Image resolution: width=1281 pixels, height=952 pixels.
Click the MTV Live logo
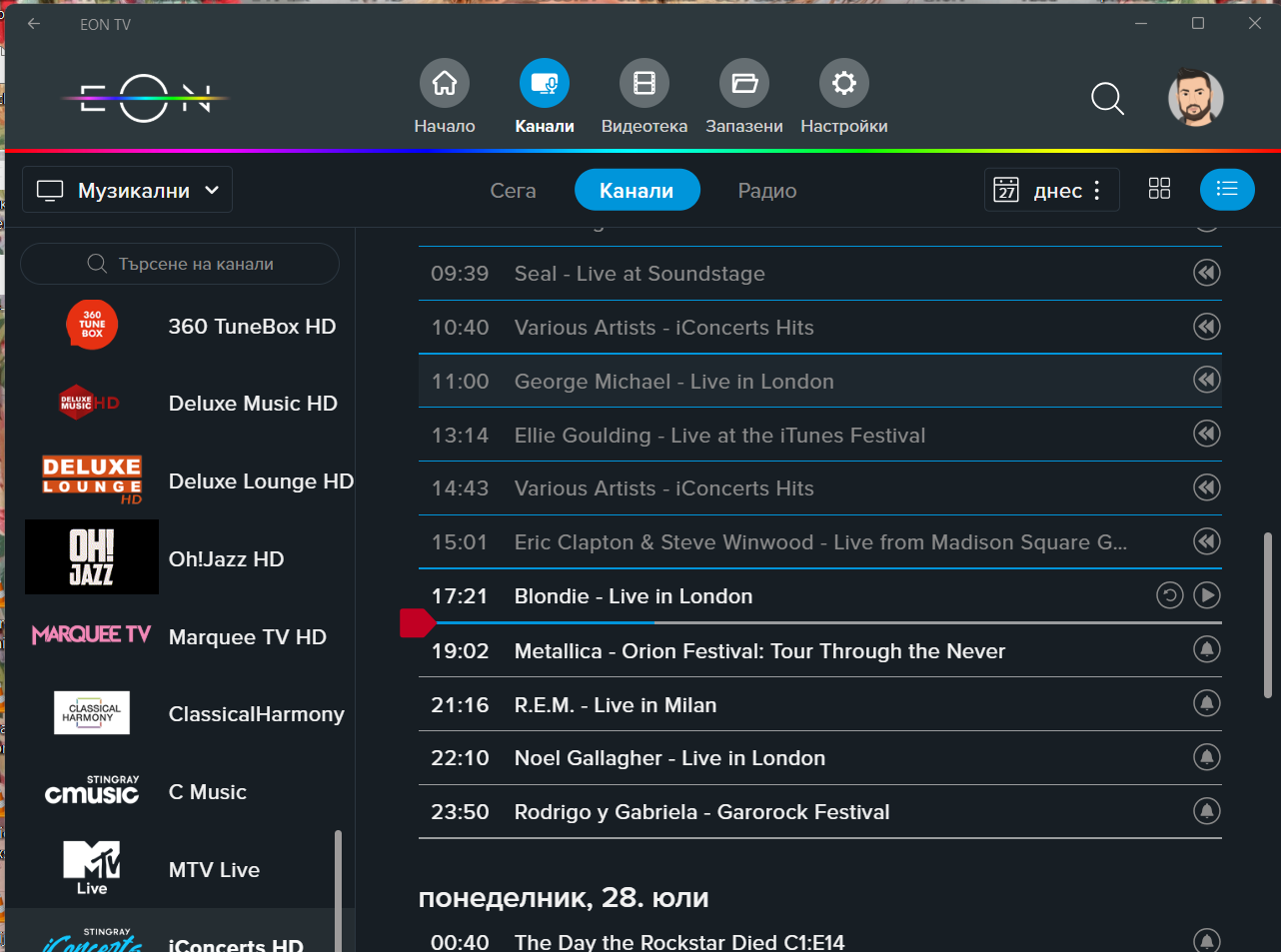pos(92,867)
